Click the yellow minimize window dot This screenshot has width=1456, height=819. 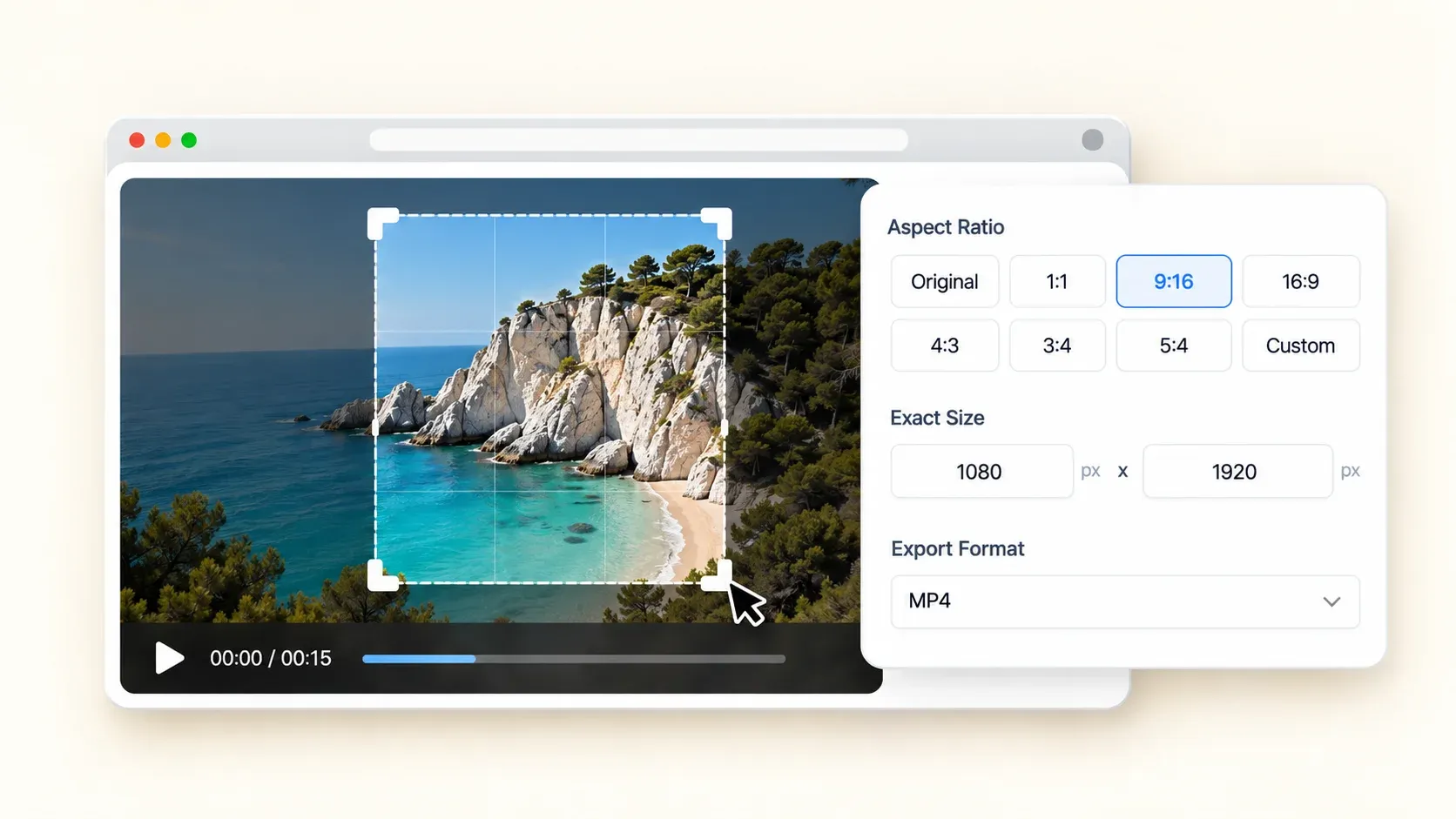tap(163, 140)
